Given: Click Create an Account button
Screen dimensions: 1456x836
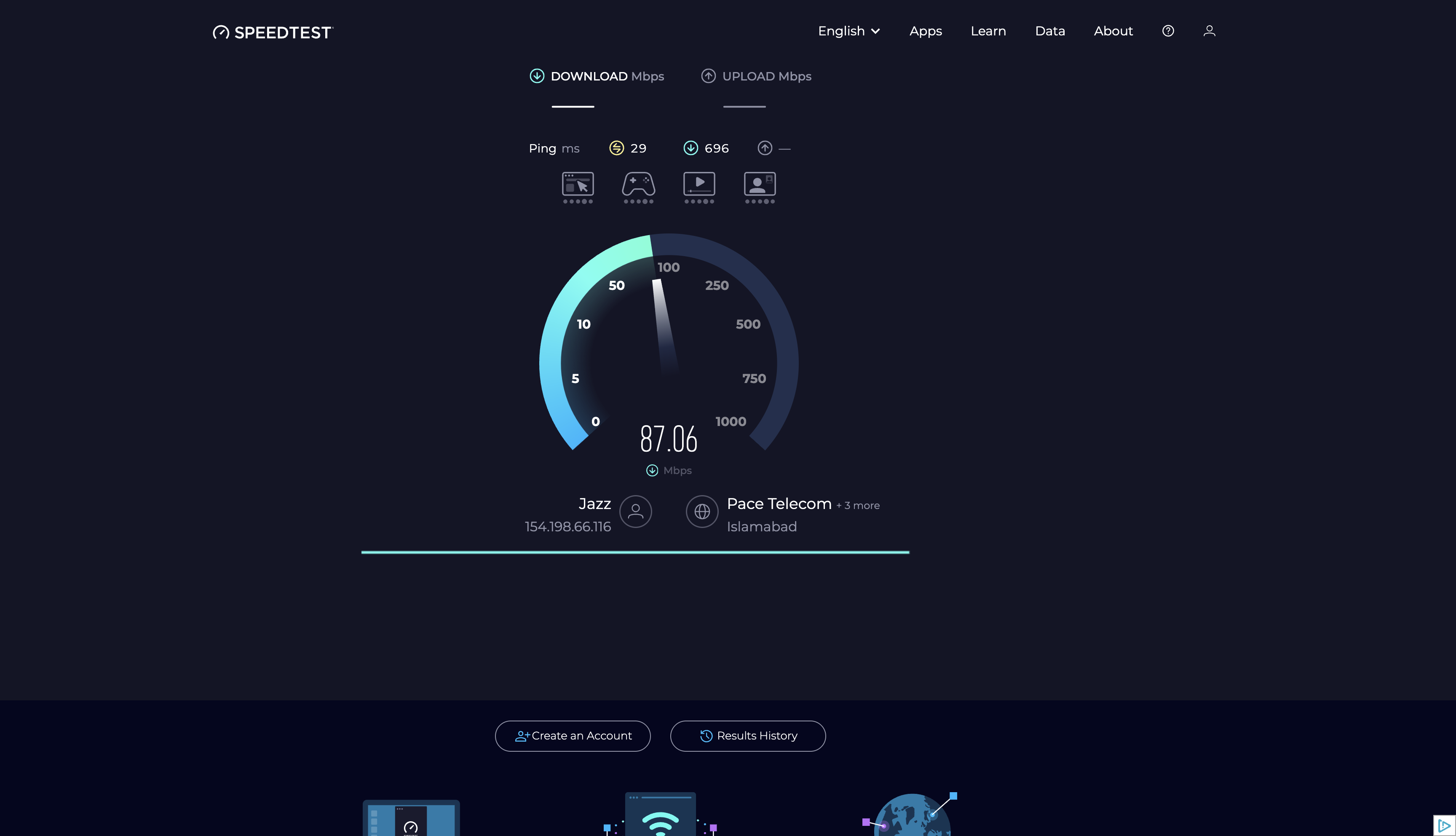Looking at the screenshot, I should coord(572,736).
